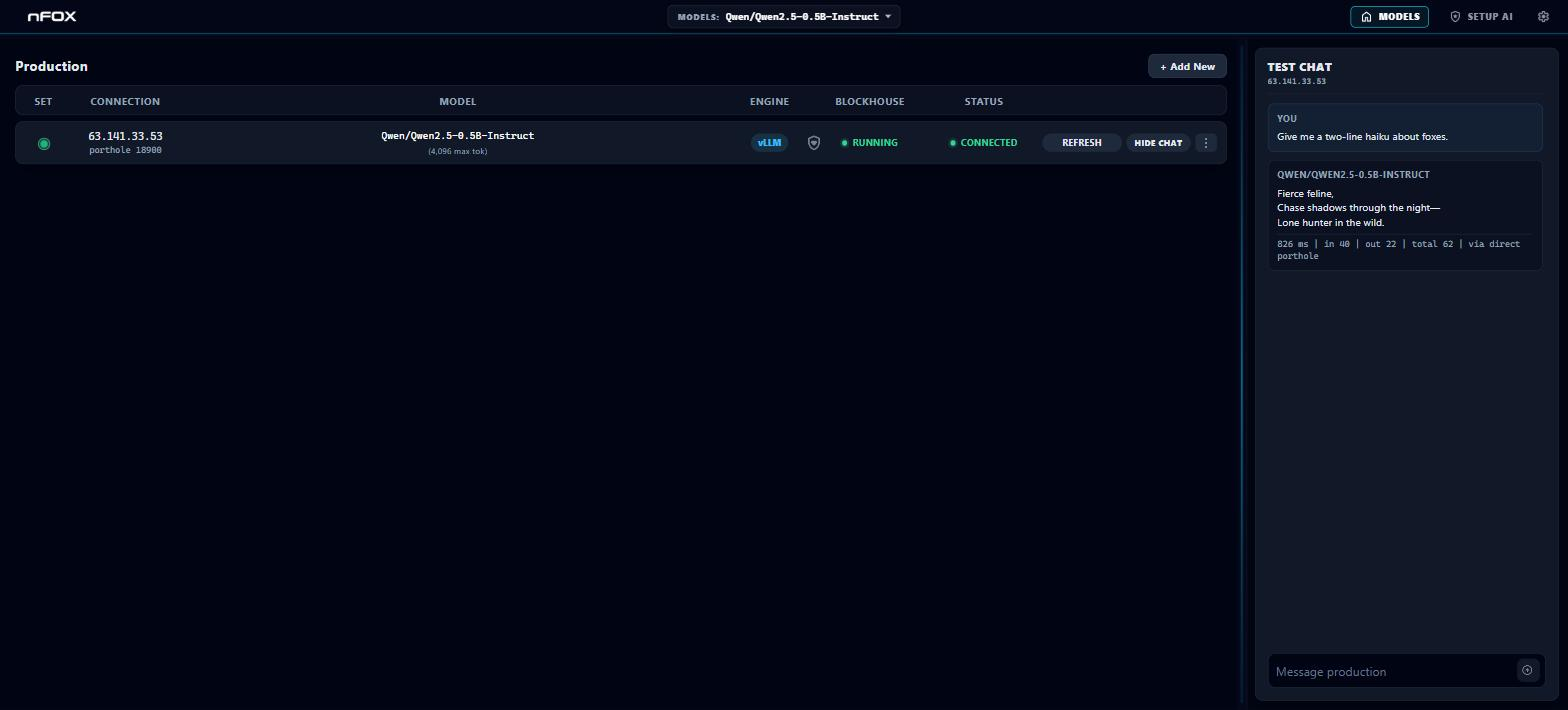Expand the Models dropdown at top
Viewport: 1568px width, 710px height.
[784, 17]
